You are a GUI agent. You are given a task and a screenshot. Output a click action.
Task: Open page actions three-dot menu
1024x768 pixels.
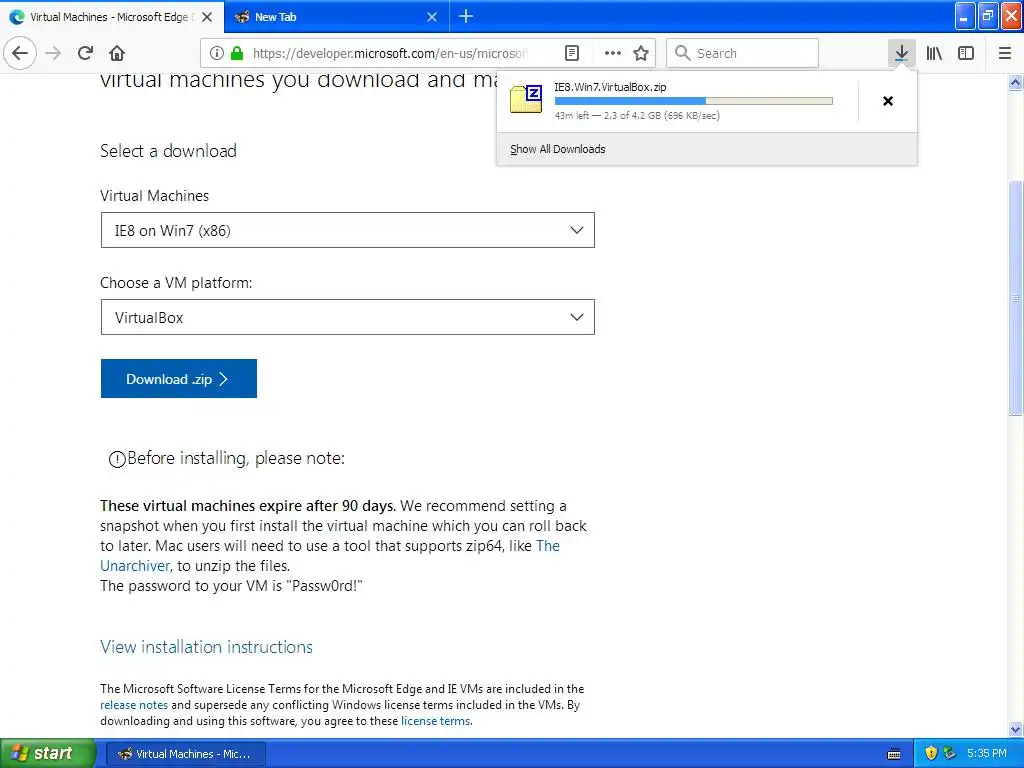(x=613, y=53)
